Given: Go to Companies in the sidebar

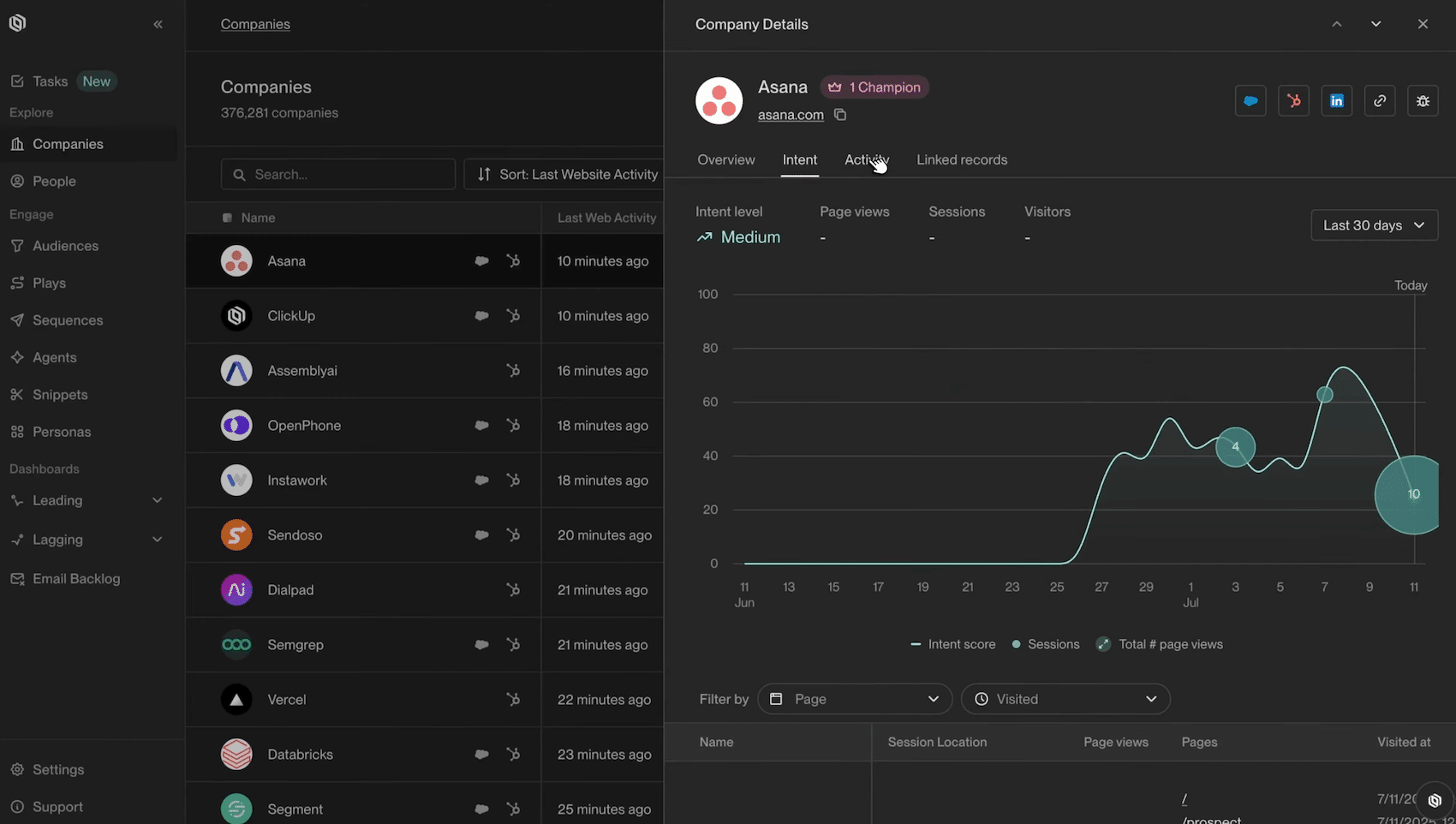Looking at the screenshot, I should coord(88,144).
